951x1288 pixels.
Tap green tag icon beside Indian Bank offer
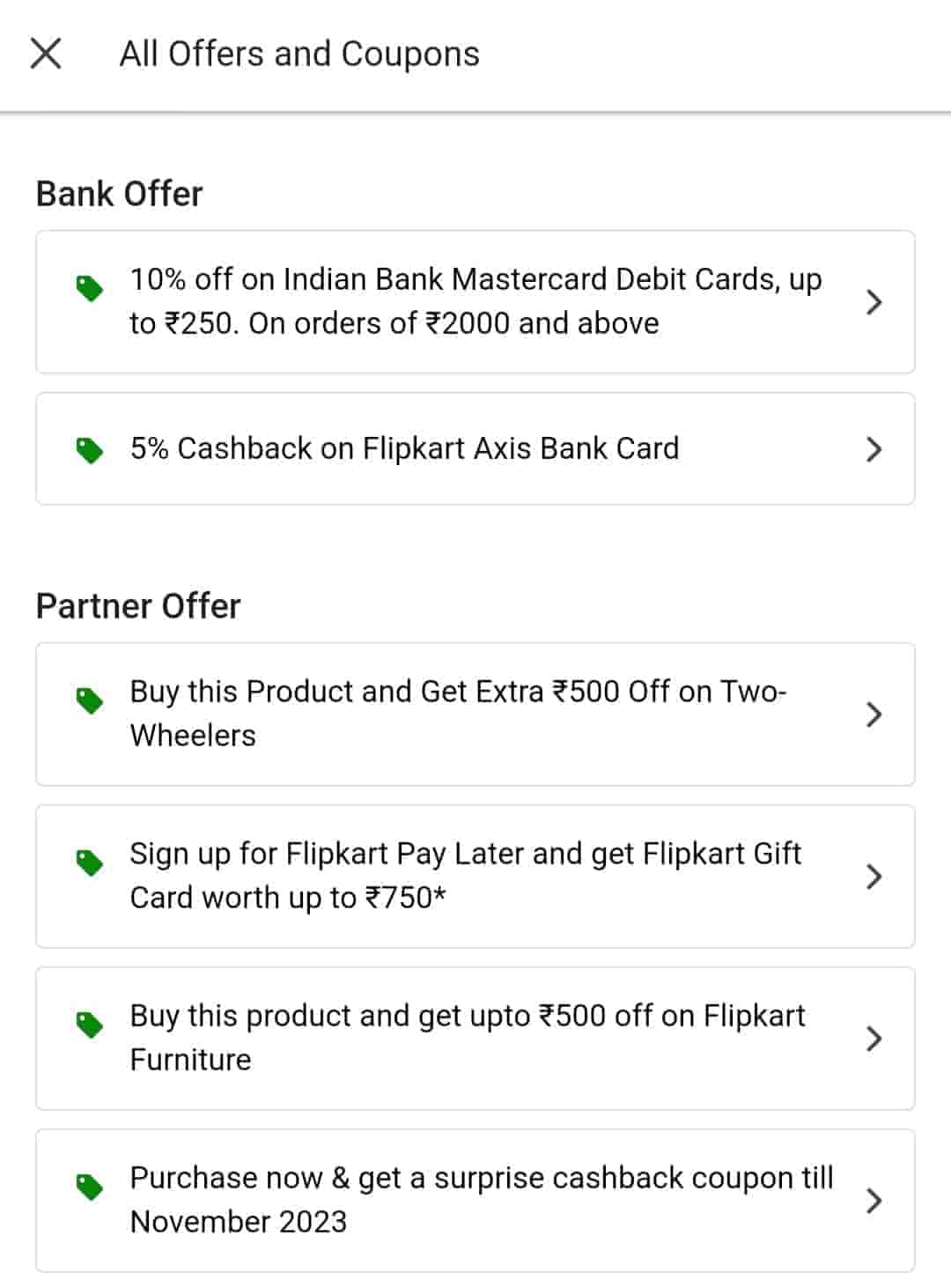[x=90, y=288]
